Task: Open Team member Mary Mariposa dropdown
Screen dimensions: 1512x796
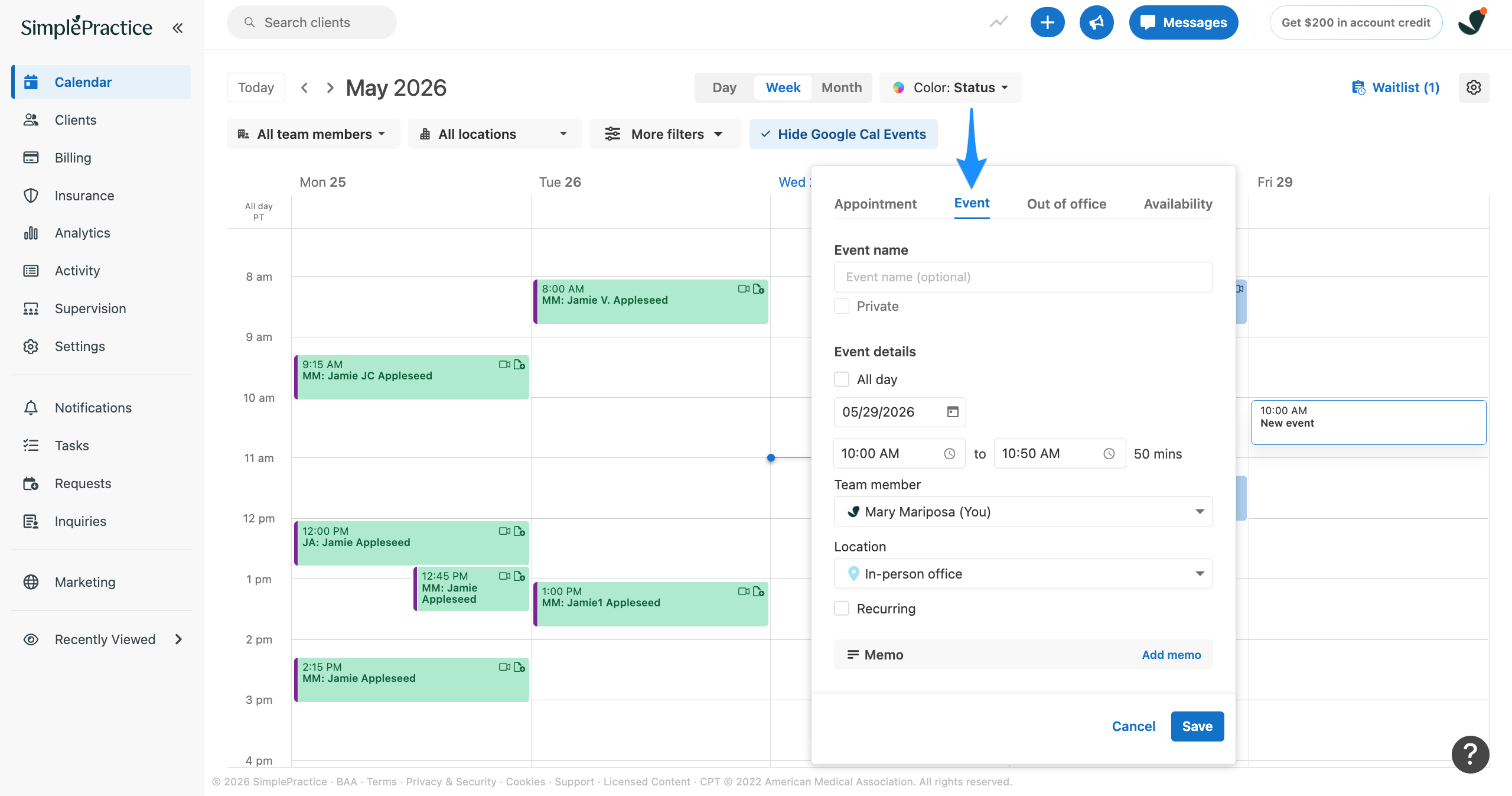Action: pyautogui.click(x=1023, y=512)
